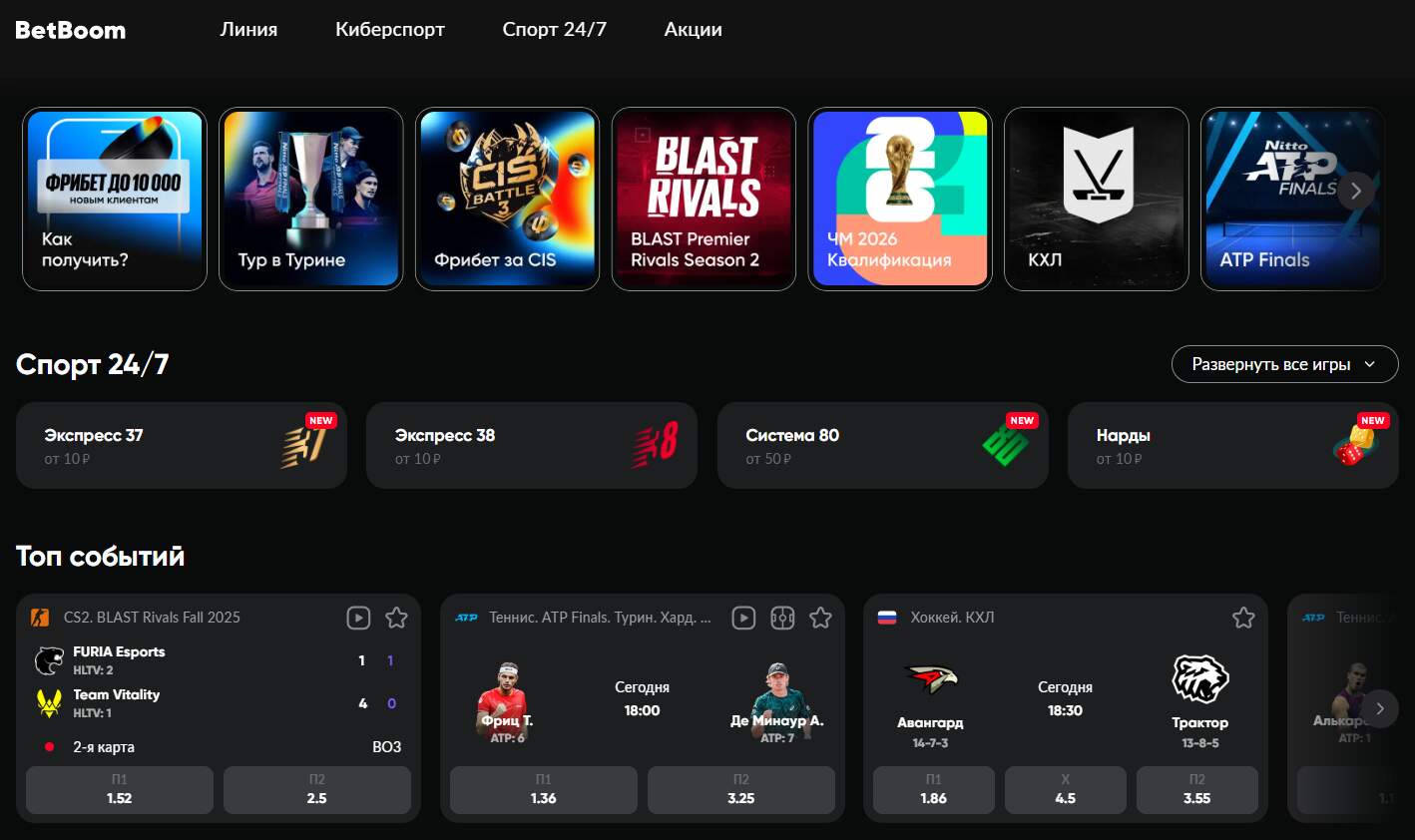The width and height of the screenshot is (1415, 840).
Task: Expand the "Развернуть все игры" dropdown
Action: point(1284,364)
